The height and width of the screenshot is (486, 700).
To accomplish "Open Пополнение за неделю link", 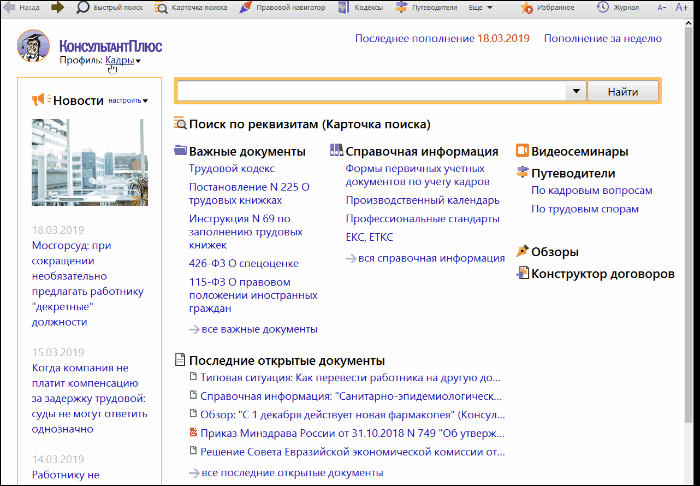I will (x=603, y=38).
